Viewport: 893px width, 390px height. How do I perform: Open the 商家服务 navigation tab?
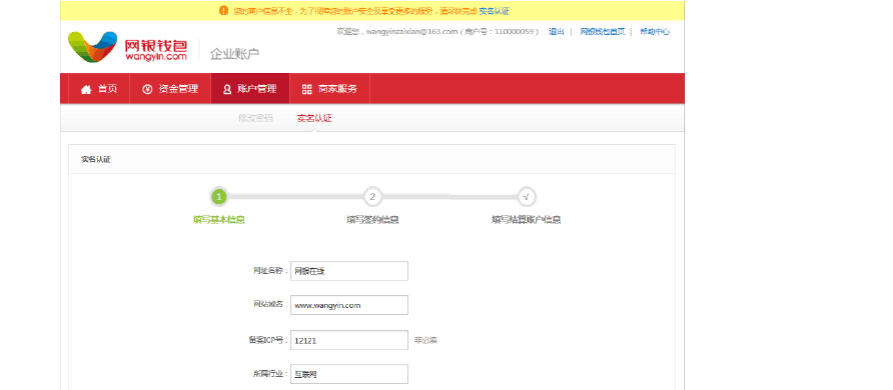[329, 89]
